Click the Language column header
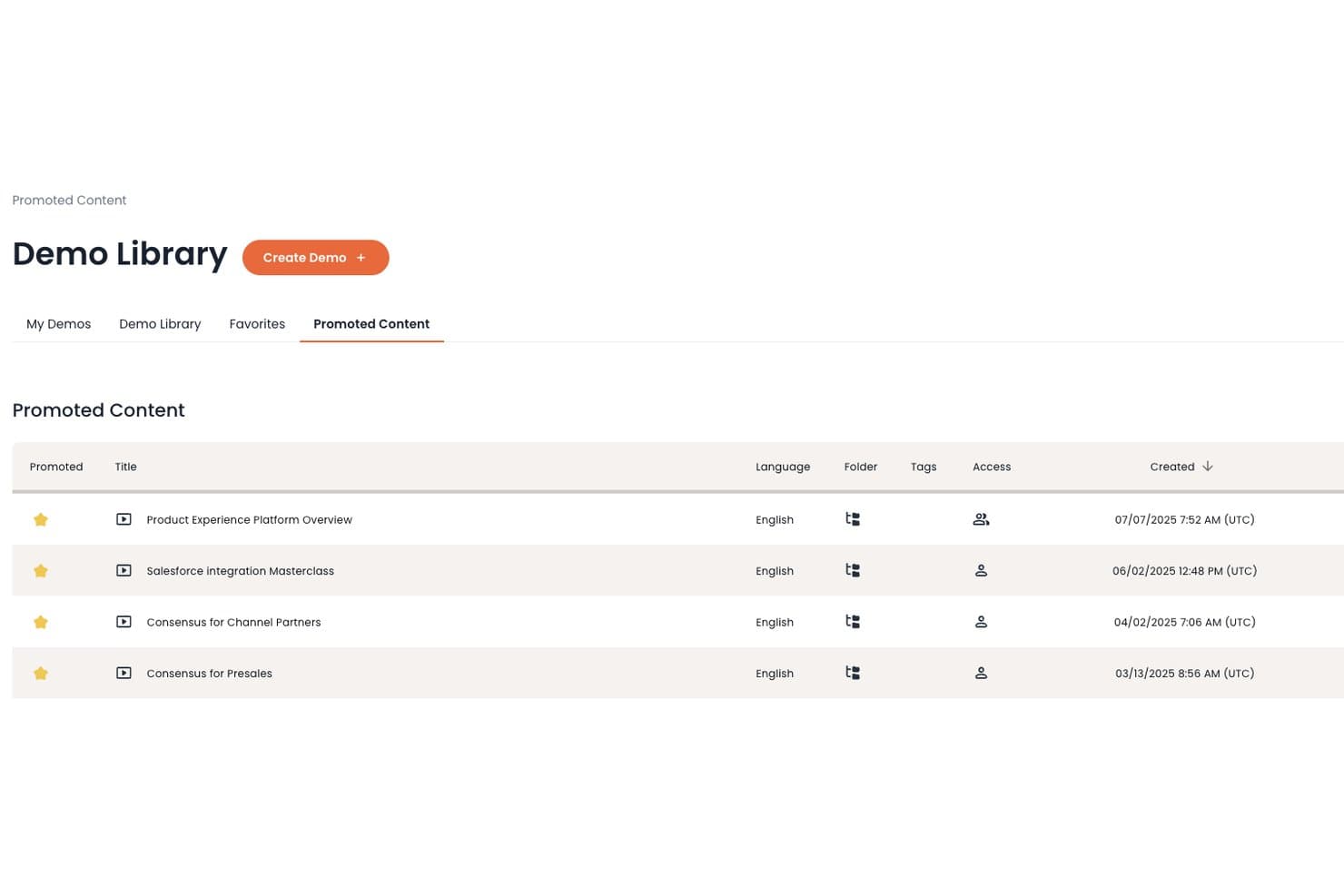Viewport: 1344px width, 896px height. coord(783,467)
